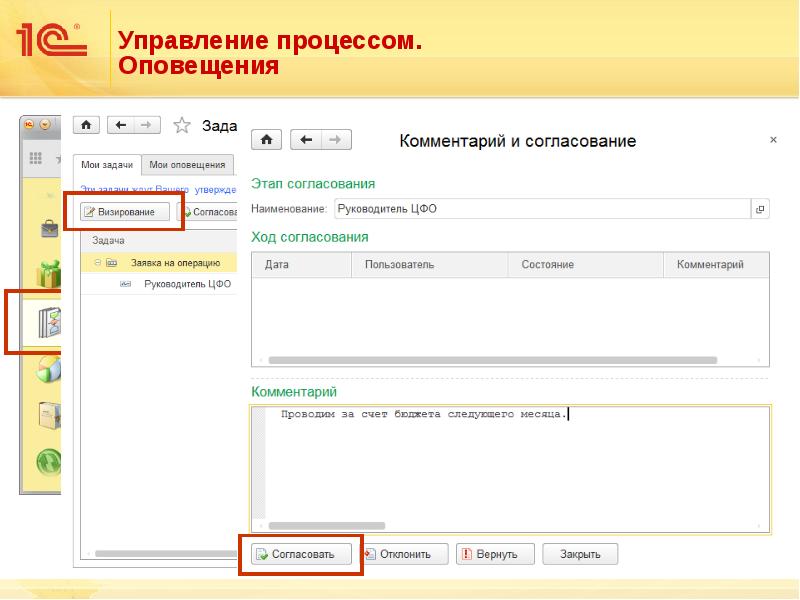
Task: Click the Согласовать button at dialog bottom
Action: (300, 554)
